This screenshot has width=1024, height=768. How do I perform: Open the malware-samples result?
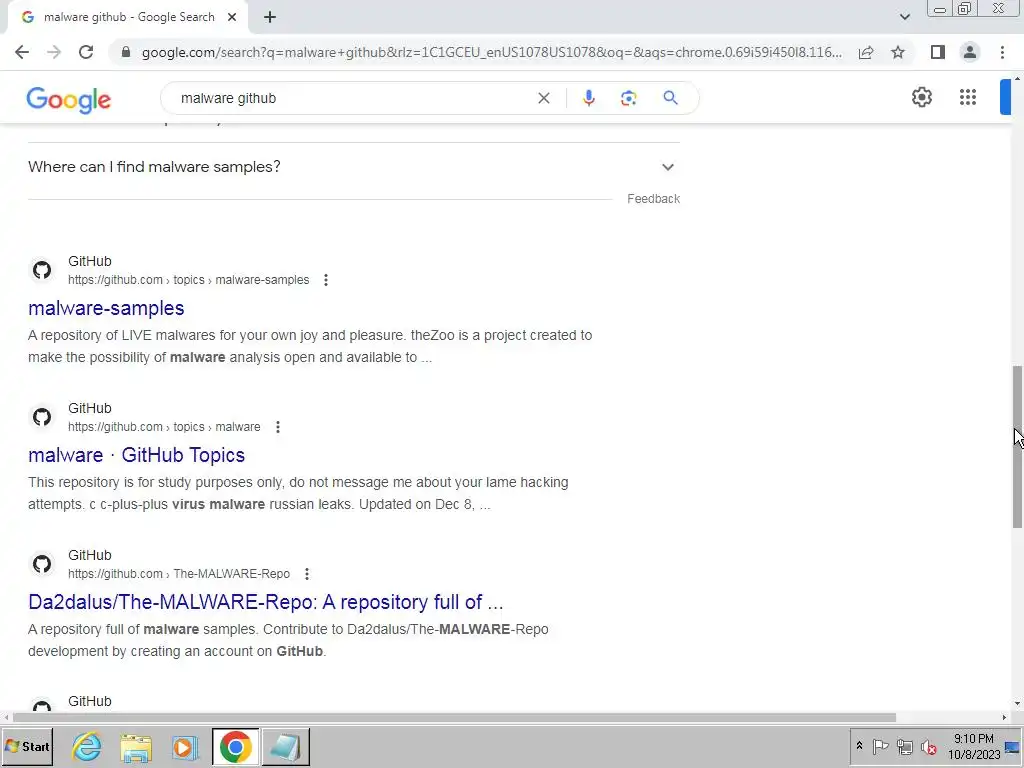[x=106, y=308]
